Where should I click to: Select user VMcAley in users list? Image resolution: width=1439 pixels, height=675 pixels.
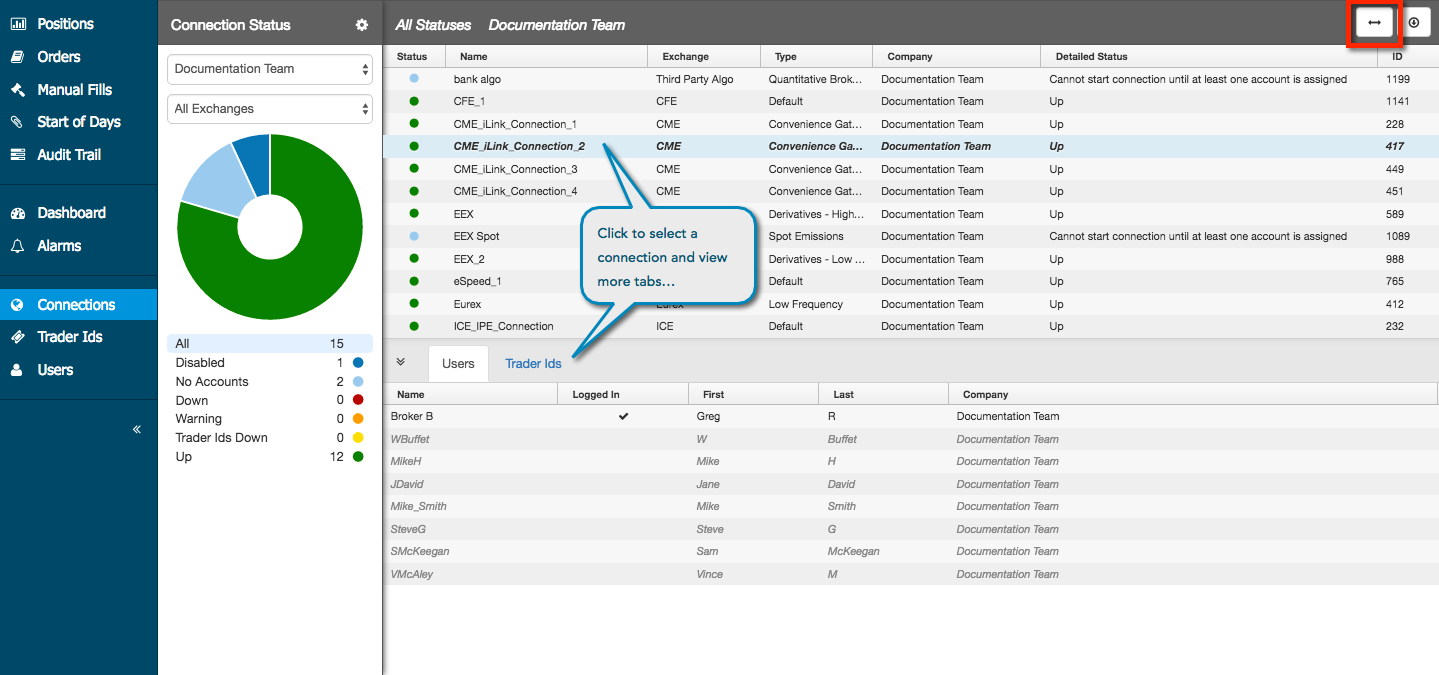tap(911, 574)
